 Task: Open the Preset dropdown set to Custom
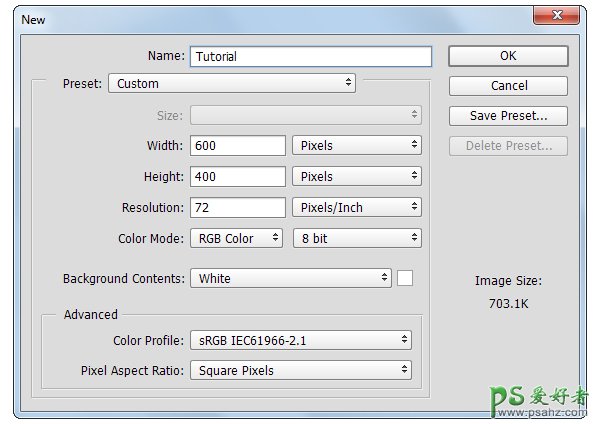point(232,84)
